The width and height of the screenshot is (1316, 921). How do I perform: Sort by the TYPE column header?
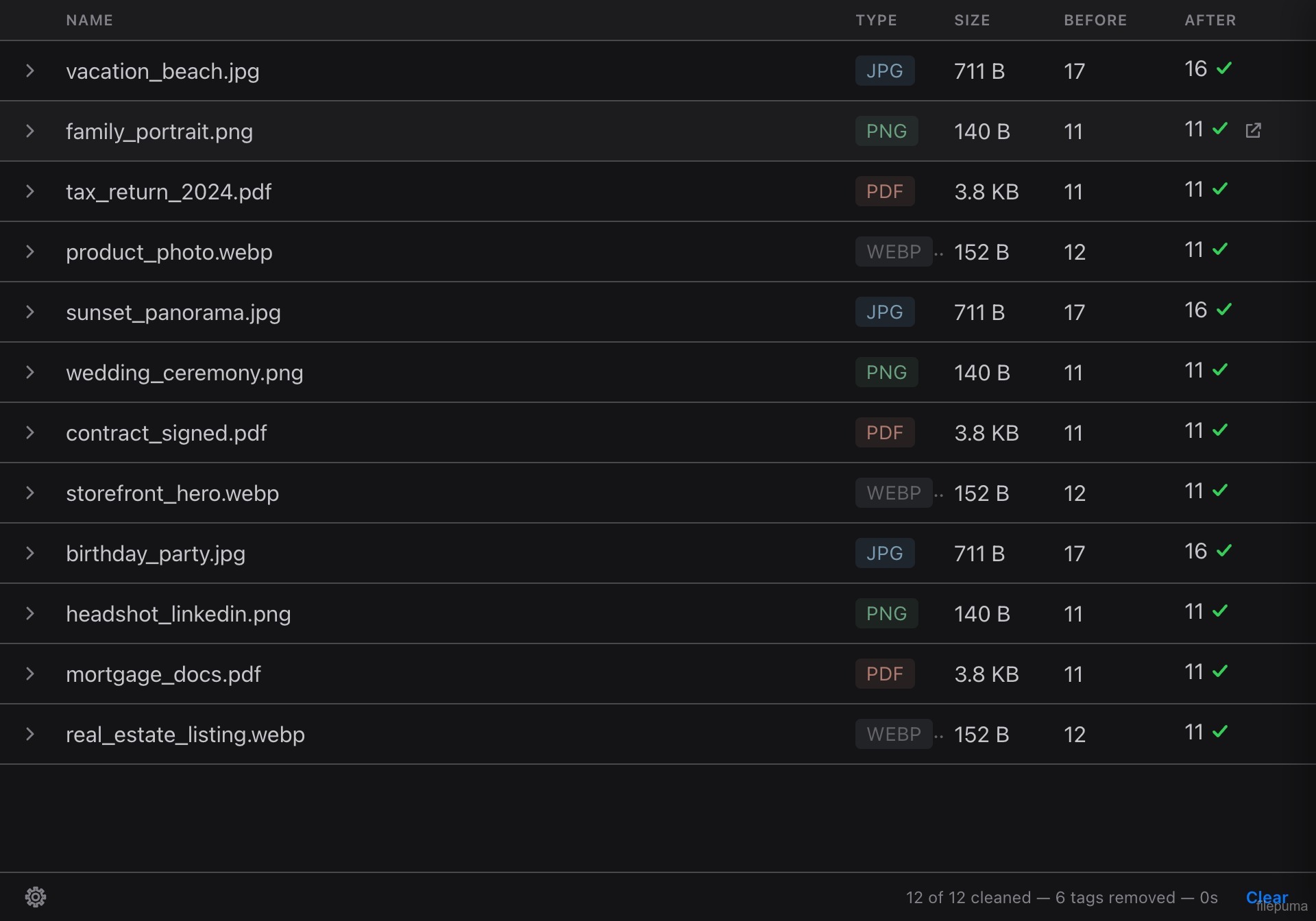pos(876,20)
